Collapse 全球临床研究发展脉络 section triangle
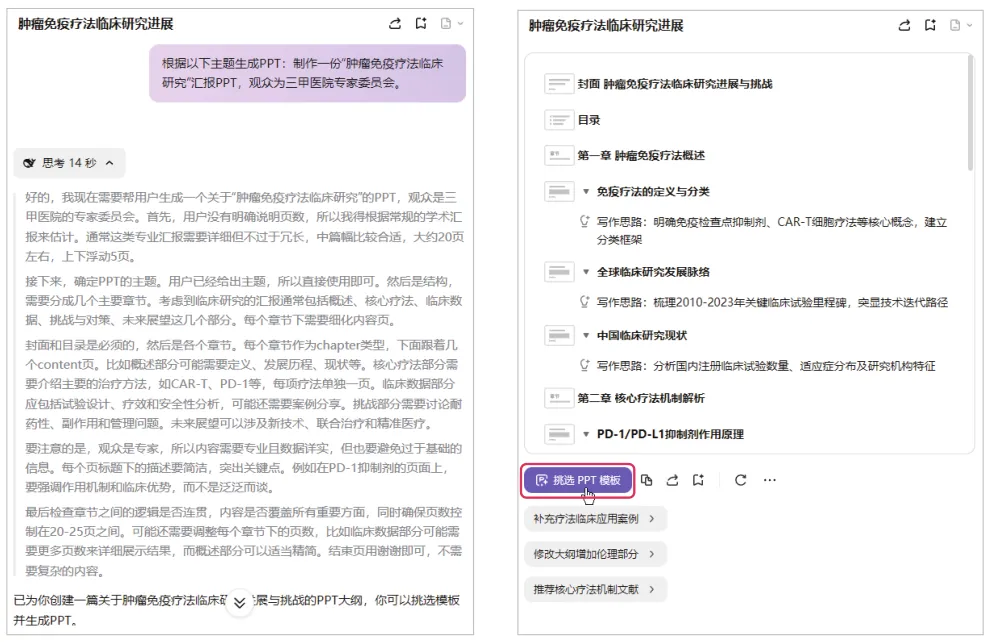The width and height of the screenshot is (988, 642). click(586, 272)
